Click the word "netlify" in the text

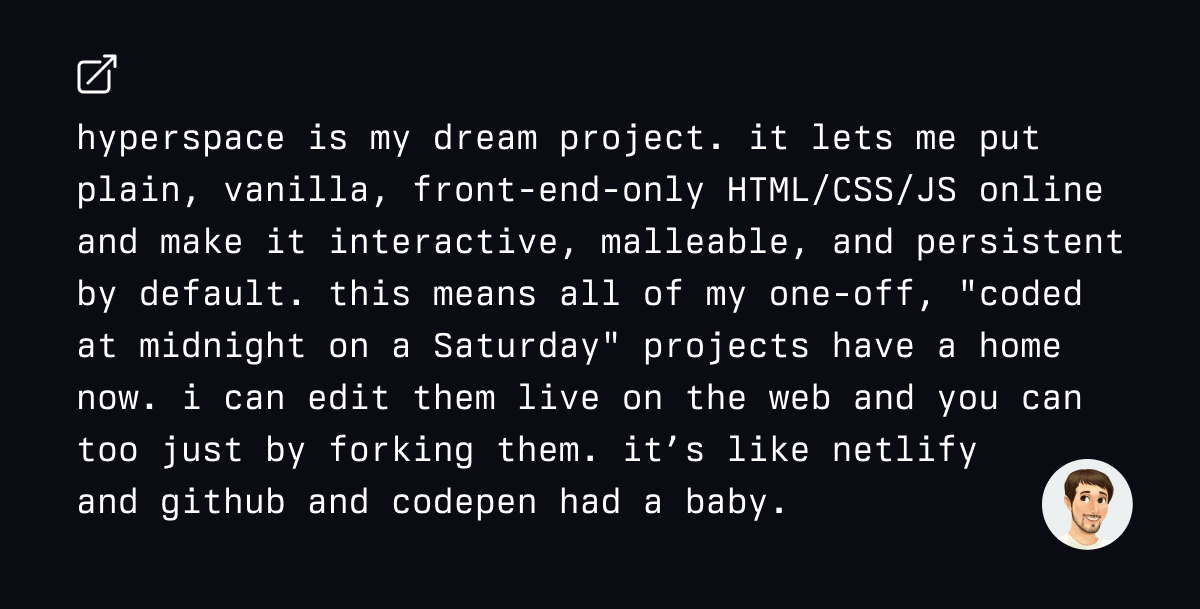click(904, 450)
